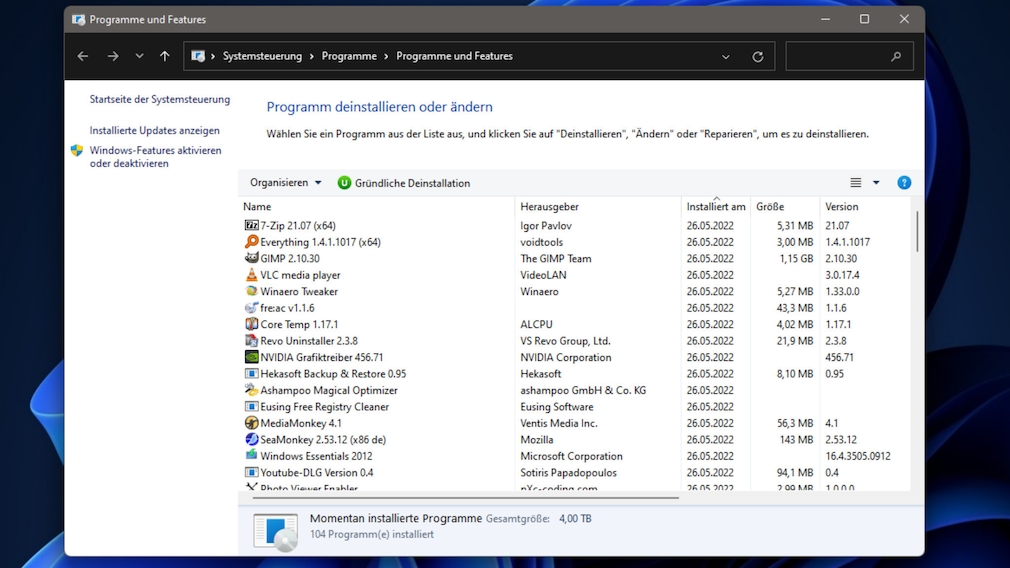Viewport: 1010px width, 568px height.
Task: Click the 7-Zip program icon
Action: pyautogui.click(x=252, y=226)
